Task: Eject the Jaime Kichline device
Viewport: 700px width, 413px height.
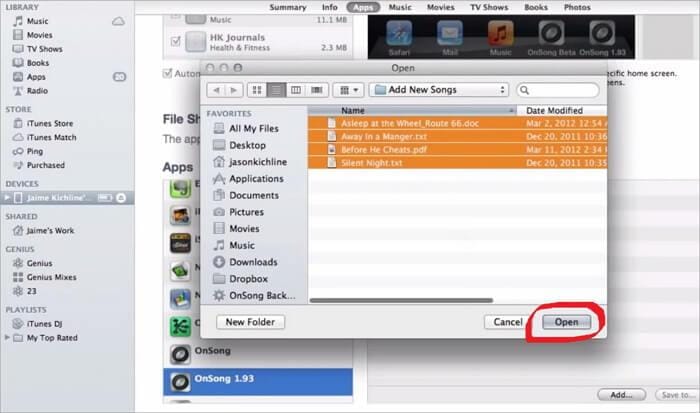Action: [x=121, y=197]
